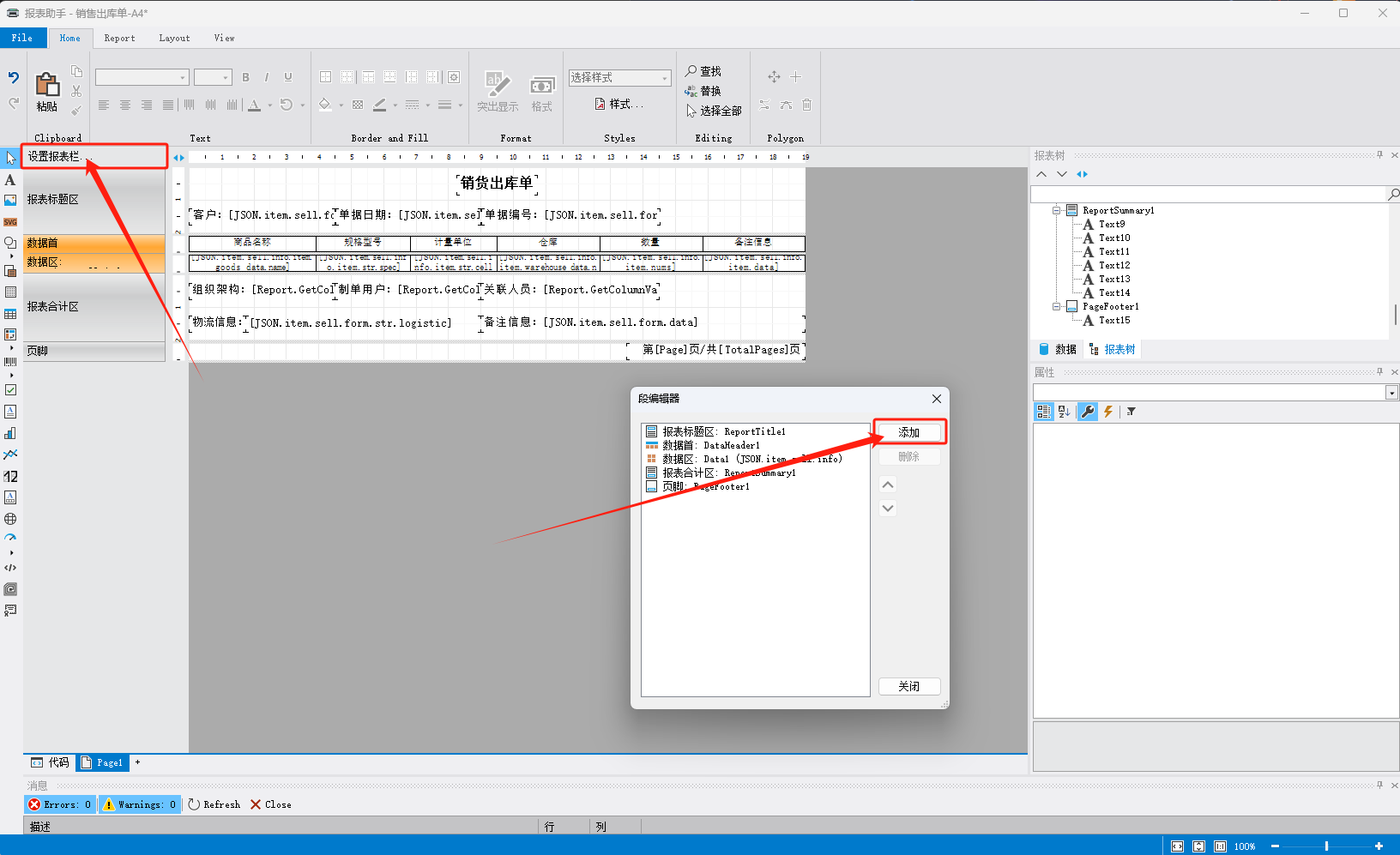Image resolution: width=1400 pixels, height=855 pixels.
Task: Click the Cut scissors icon
Action: pyautogui.click(x=76, y=91)
